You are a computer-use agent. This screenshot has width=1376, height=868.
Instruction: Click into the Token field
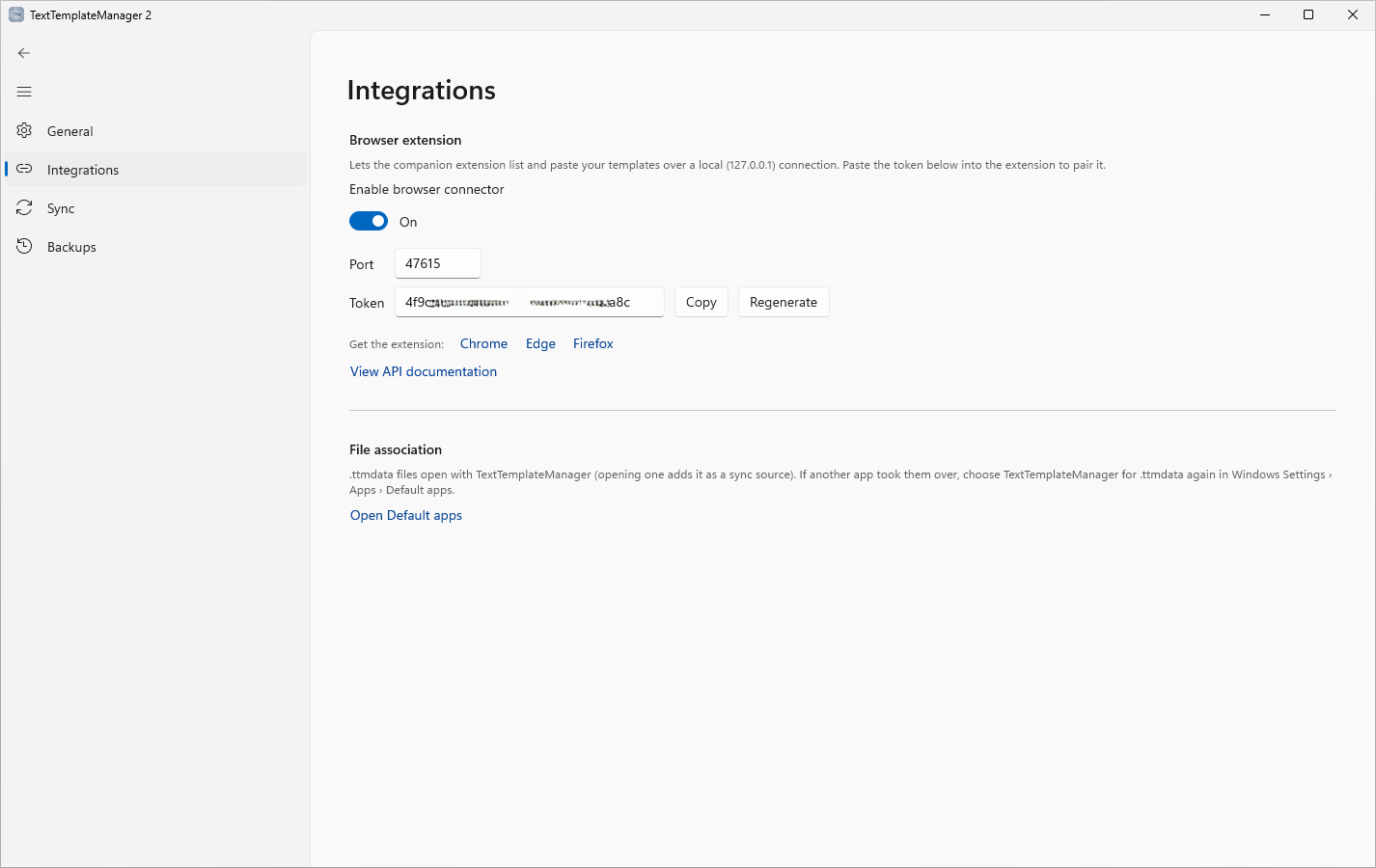pyautogui.click(x=530, y=302)
